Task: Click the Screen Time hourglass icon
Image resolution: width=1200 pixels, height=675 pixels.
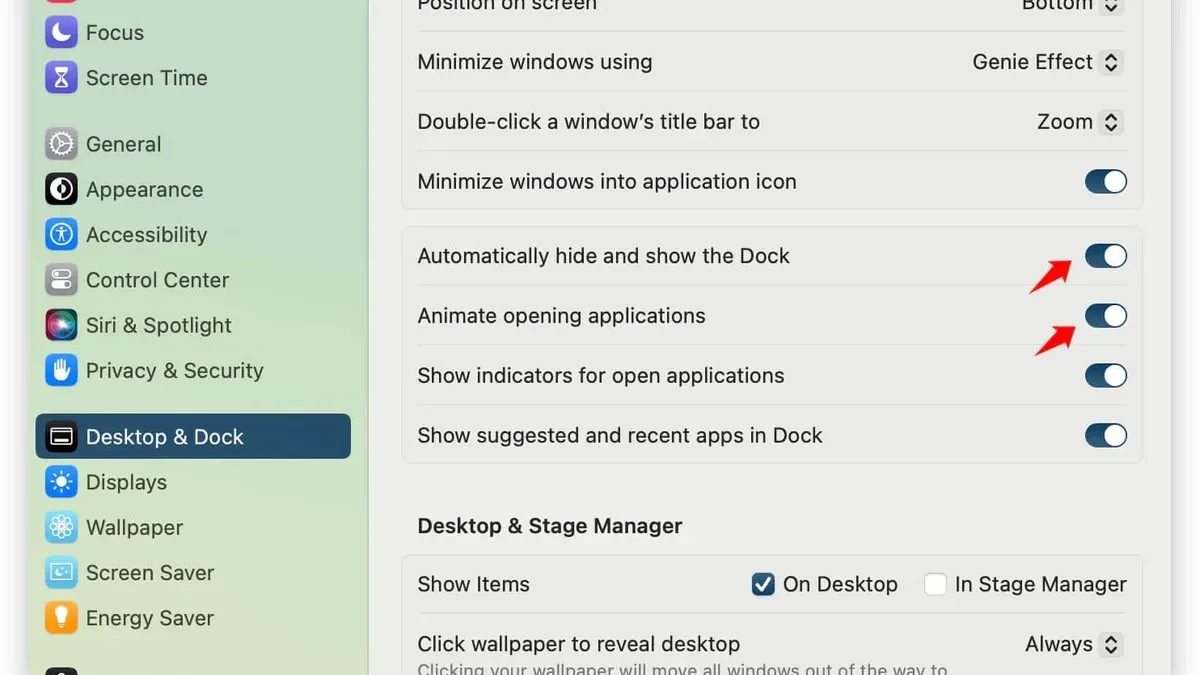Action: pos(61,78)
